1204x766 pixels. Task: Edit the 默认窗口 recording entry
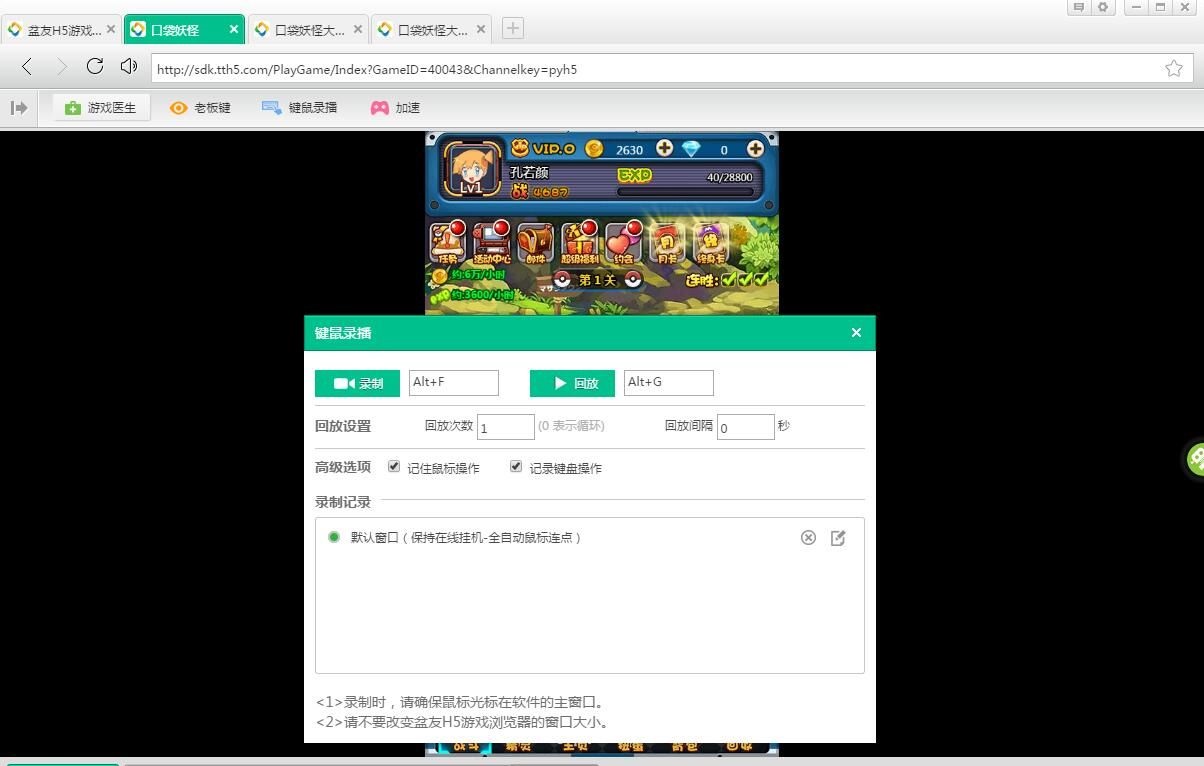point(838,537)
